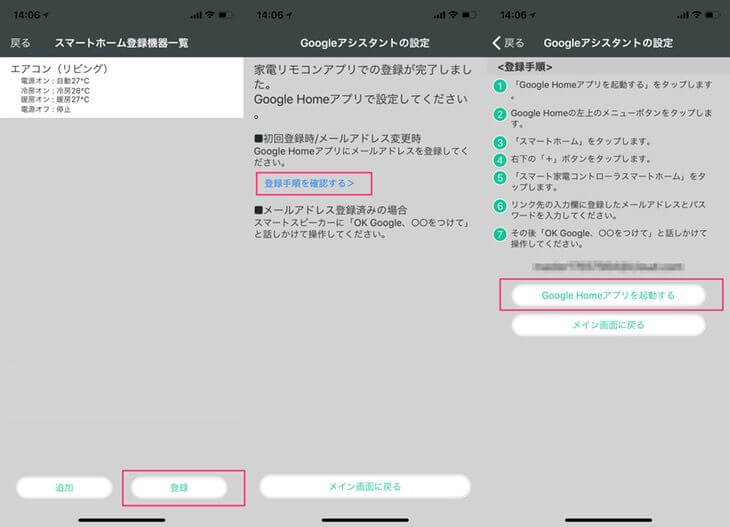
Task: Click the 「スマートホーム」をタップします step text
Action: 581,142
